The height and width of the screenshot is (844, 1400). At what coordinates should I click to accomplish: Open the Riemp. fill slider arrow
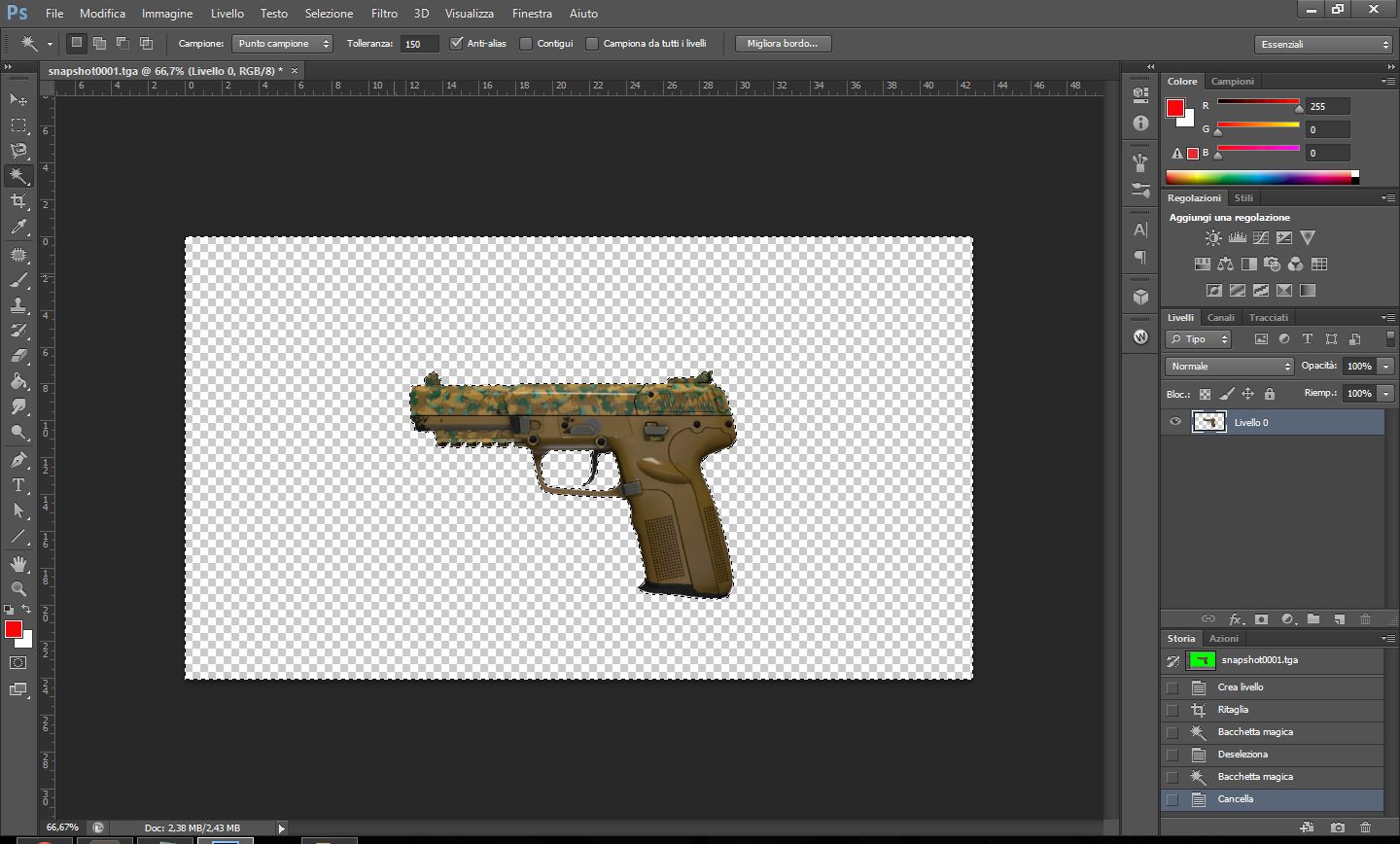[x=1385, y=394]
